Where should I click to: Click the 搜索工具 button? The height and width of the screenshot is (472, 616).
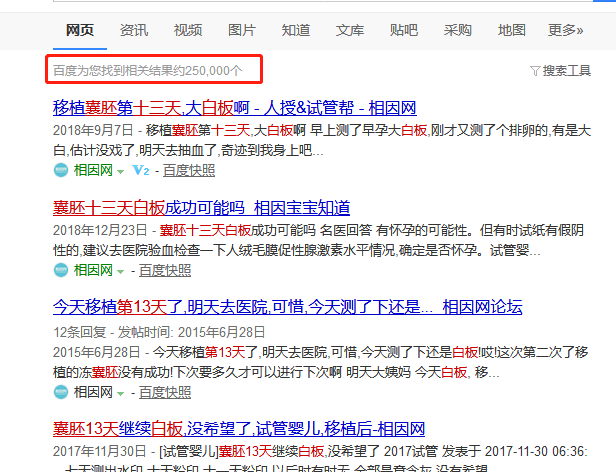tap(566, 71)
